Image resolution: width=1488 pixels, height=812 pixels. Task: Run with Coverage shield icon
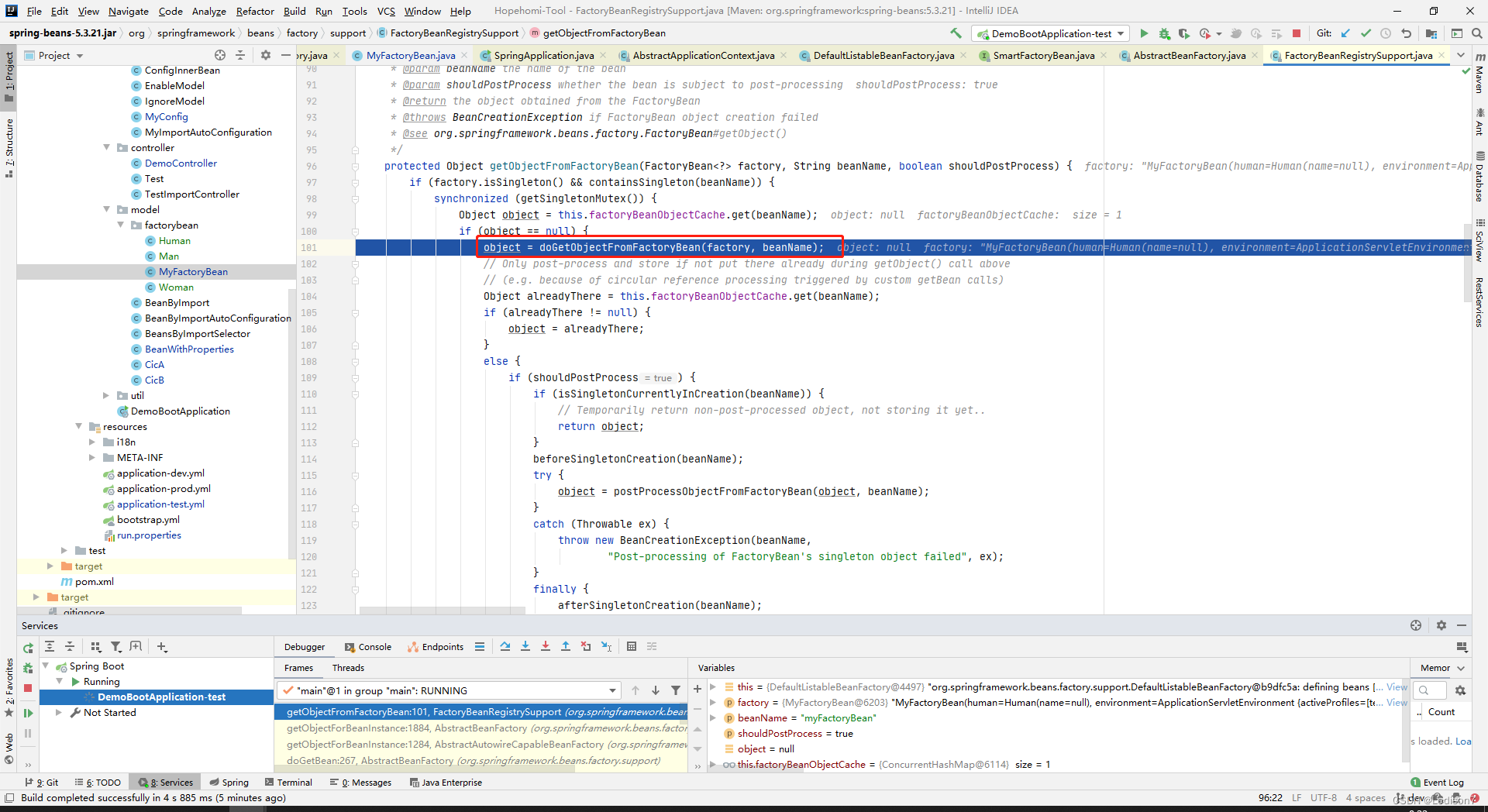(1183, 33)
